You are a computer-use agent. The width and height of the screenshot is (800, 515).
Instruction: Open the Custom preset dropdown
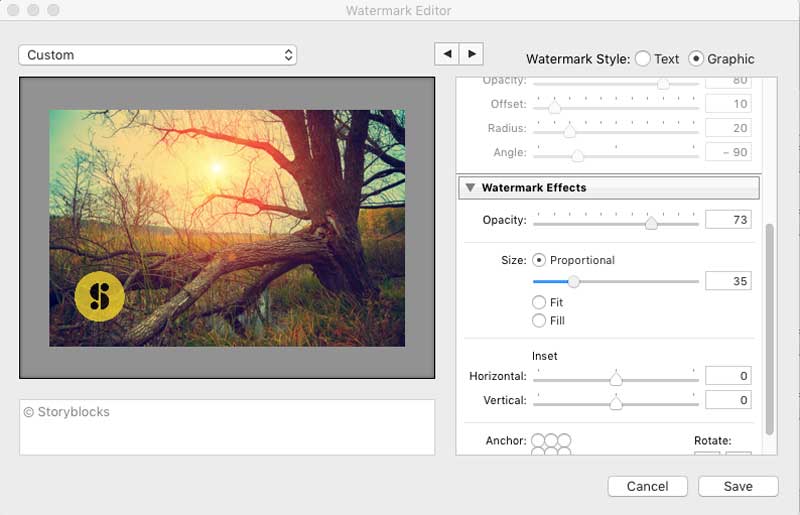point(157,55)
